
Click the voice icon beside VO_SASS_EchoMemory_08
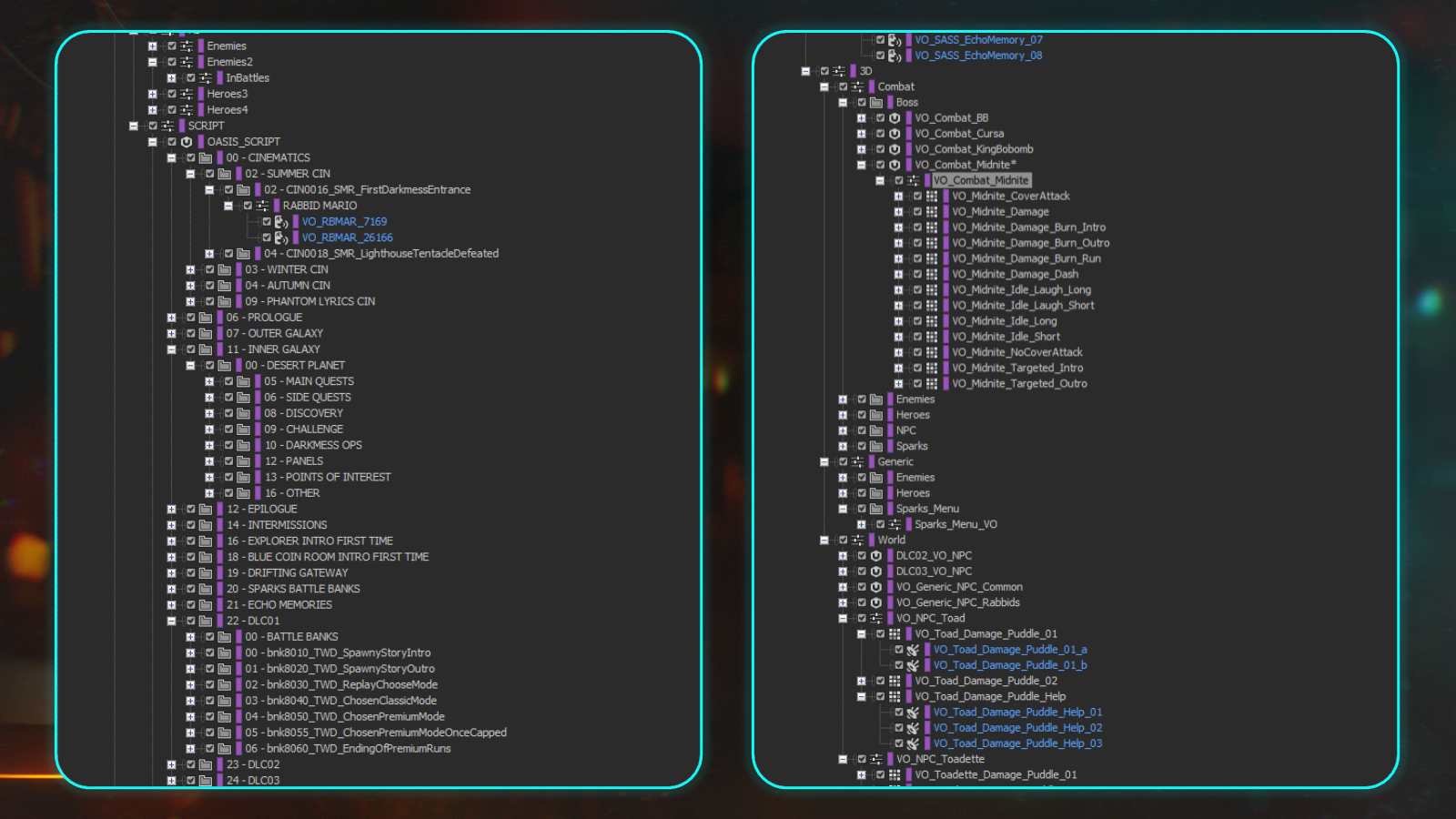pos(895,56)
